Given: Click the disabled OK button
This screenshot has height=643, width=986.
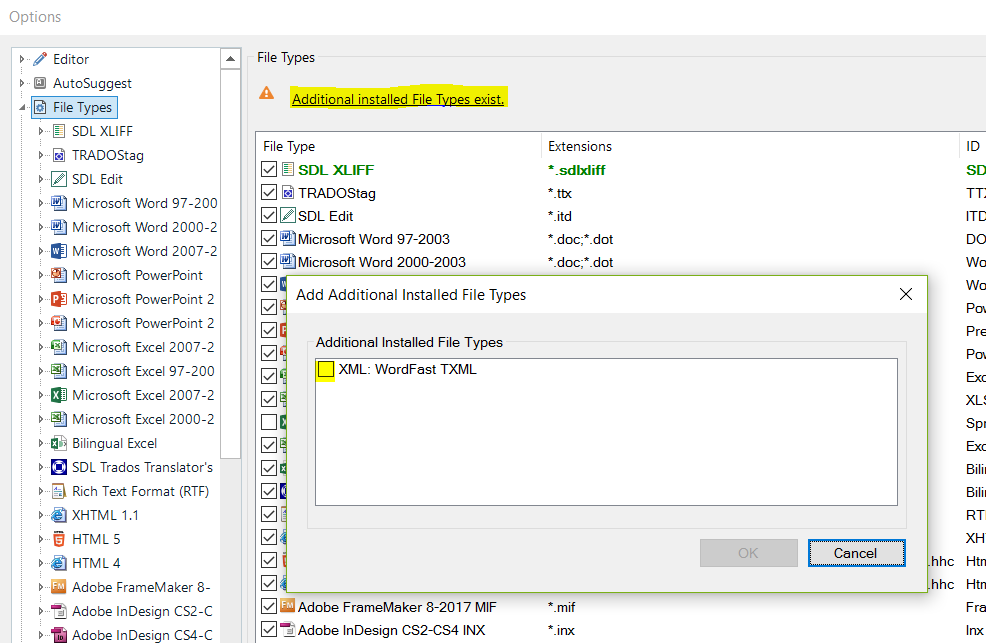Looking at the screenshot, I should [748, 553].
